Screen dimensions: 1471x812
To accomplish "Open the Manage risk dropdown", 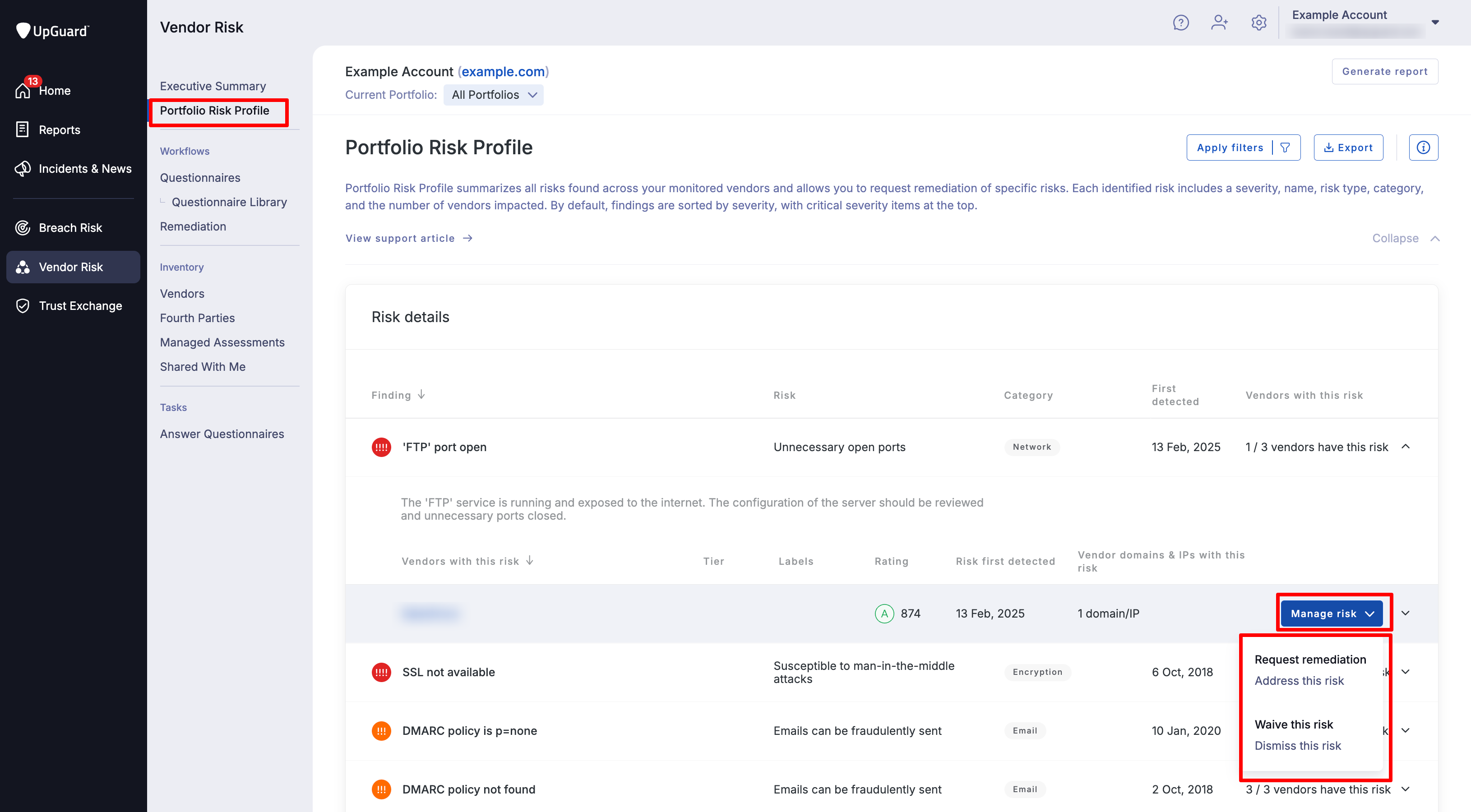I will (1331, 614).
